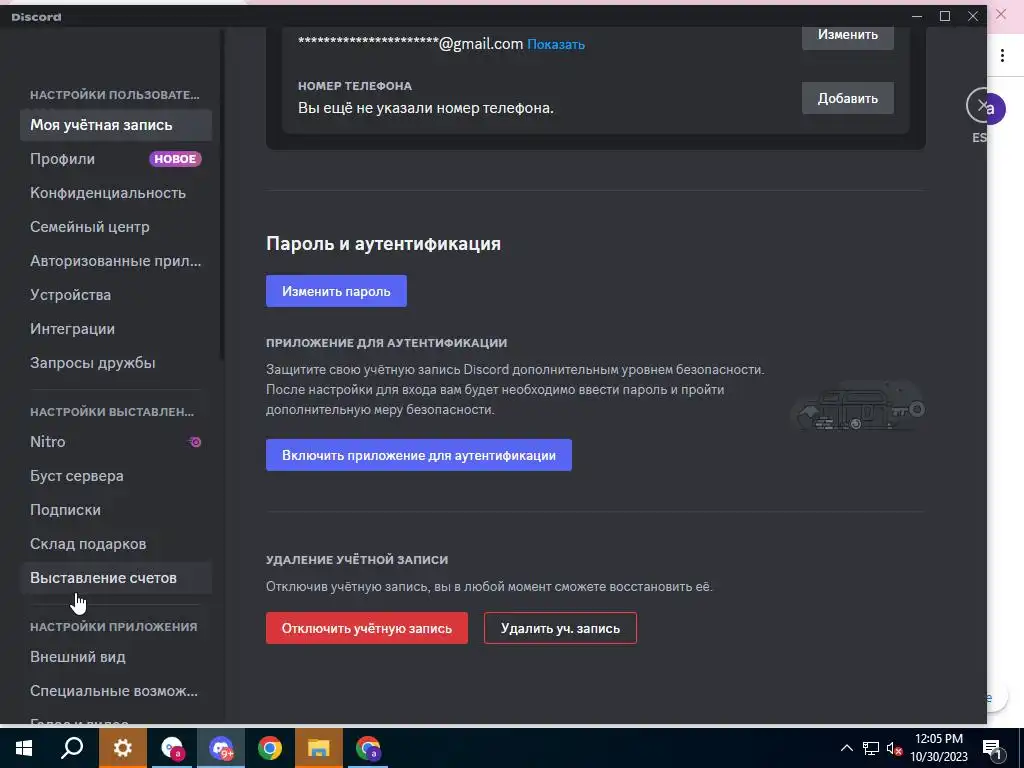Open Склад подарков
The height and width of the screenshot is (768, 1024).
(x=116, y=544)
